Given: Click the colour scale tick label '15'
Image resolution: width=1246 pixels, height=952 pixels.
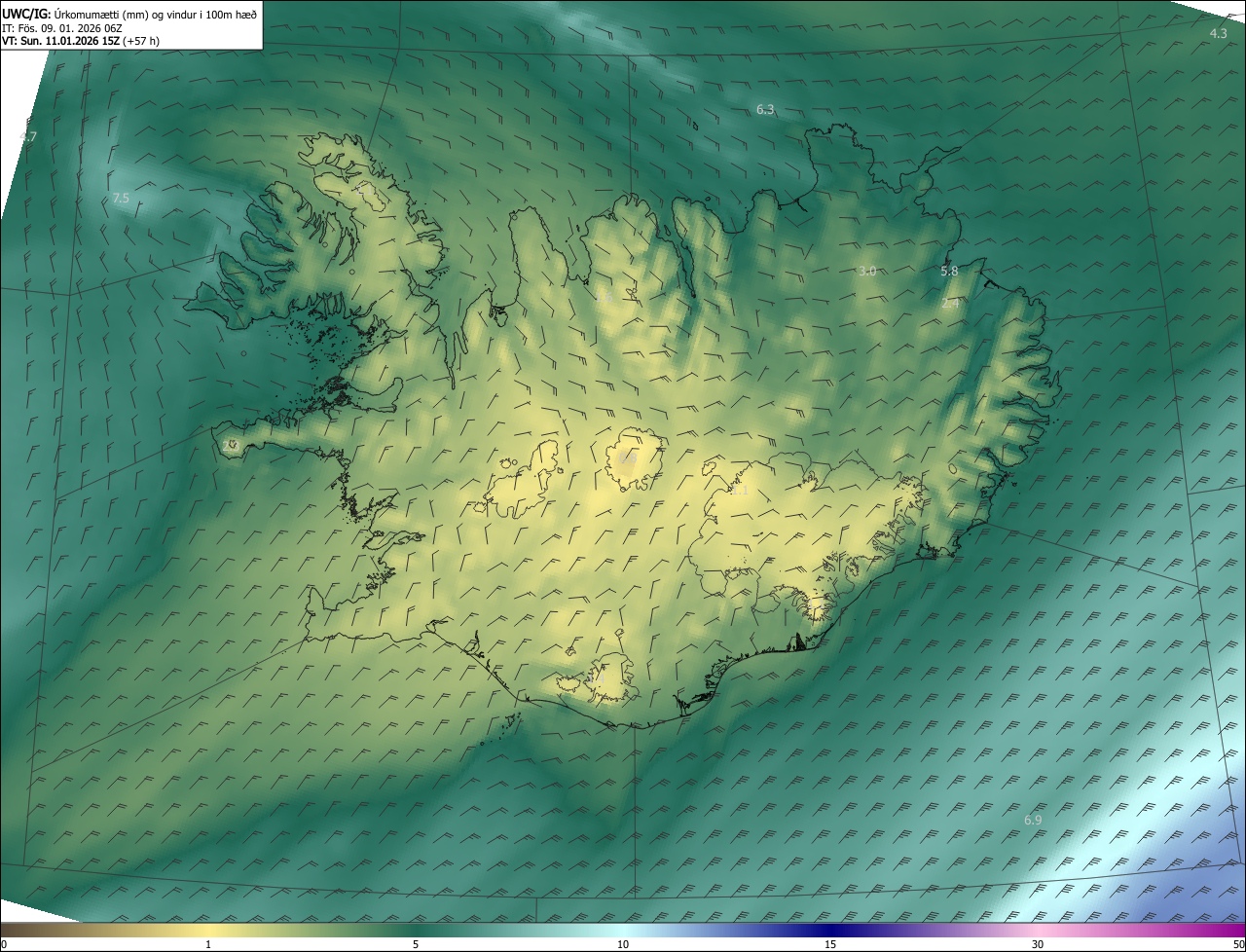Looking at the screenshot, I should tap(830, 944).
